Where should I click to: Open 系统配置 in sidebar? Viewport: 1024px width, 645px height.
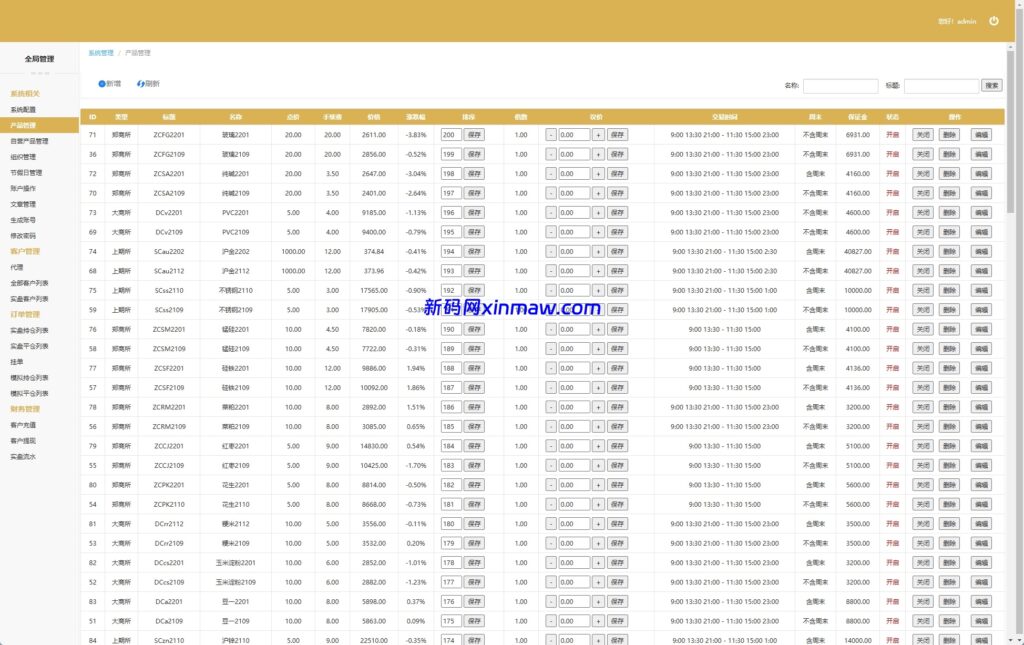[x=23, y=110]
